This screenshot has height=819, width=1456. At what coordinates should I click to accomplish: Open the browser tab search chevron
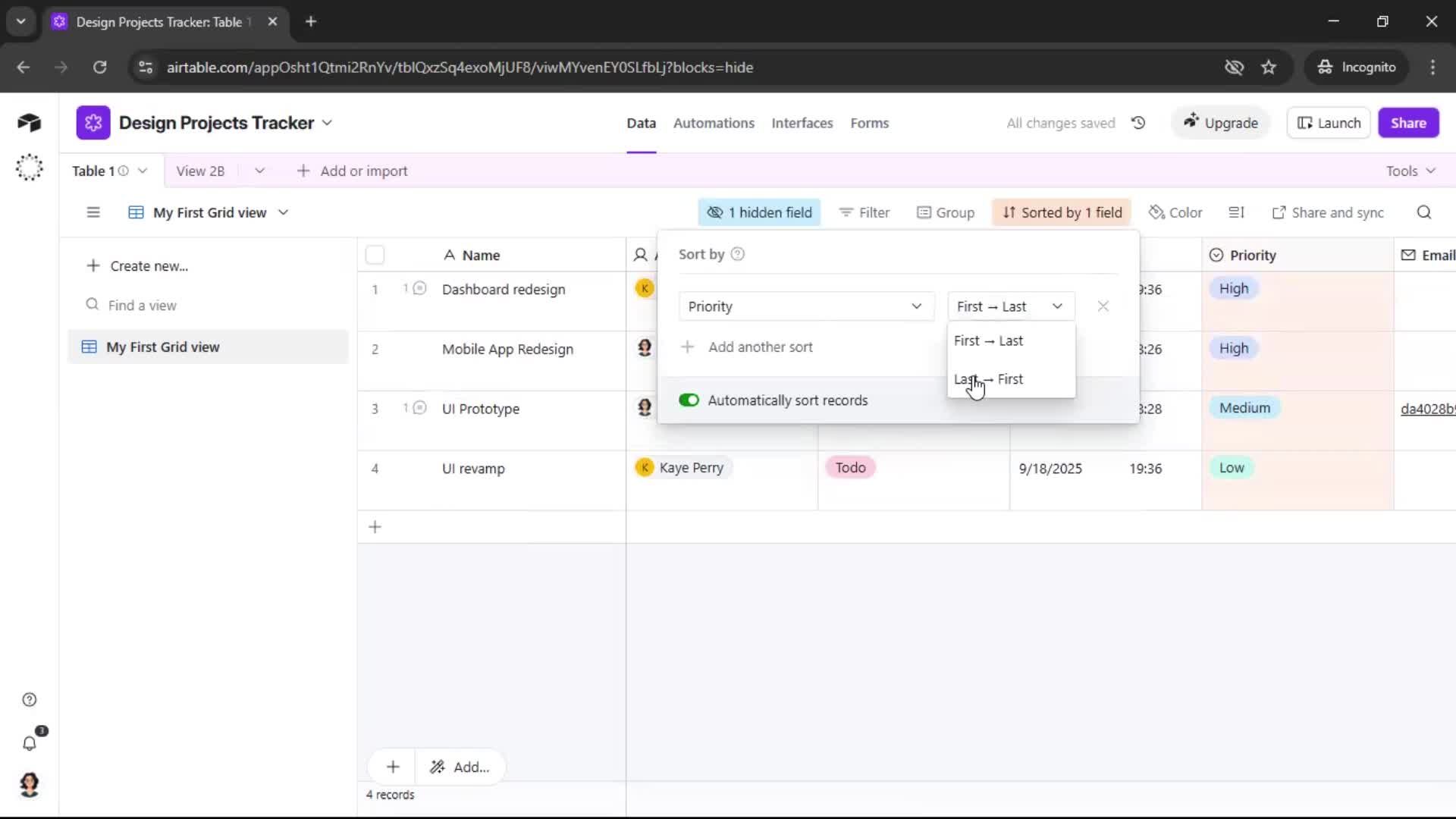(21, 21)
